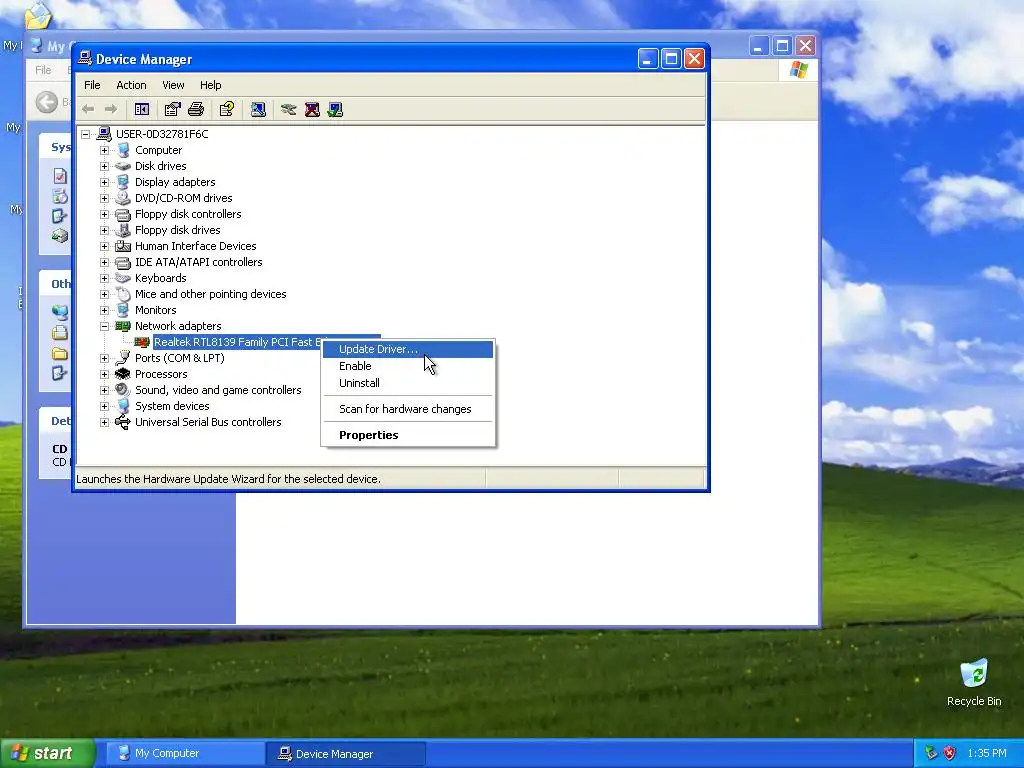
Task: Click Scan for hardware changes toolbar icon
Action: click(x=258, y=109)
